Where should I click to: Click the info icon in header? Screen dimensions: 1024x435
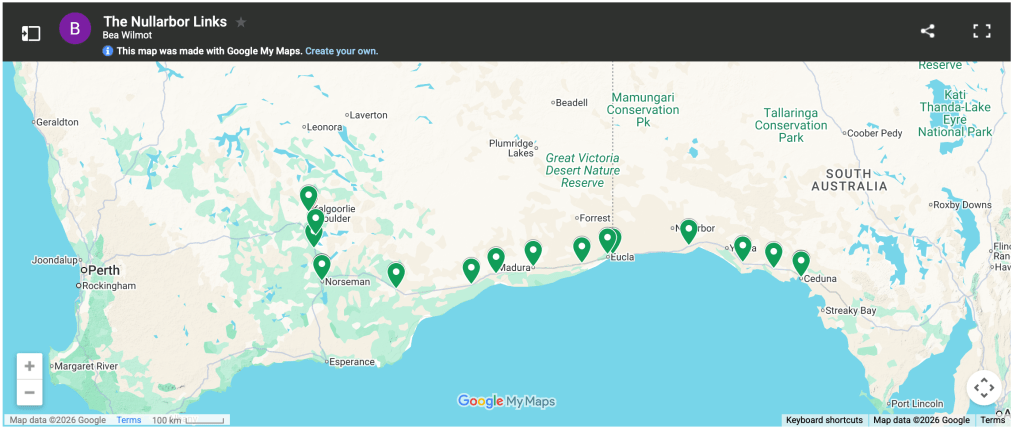[108, 51]
